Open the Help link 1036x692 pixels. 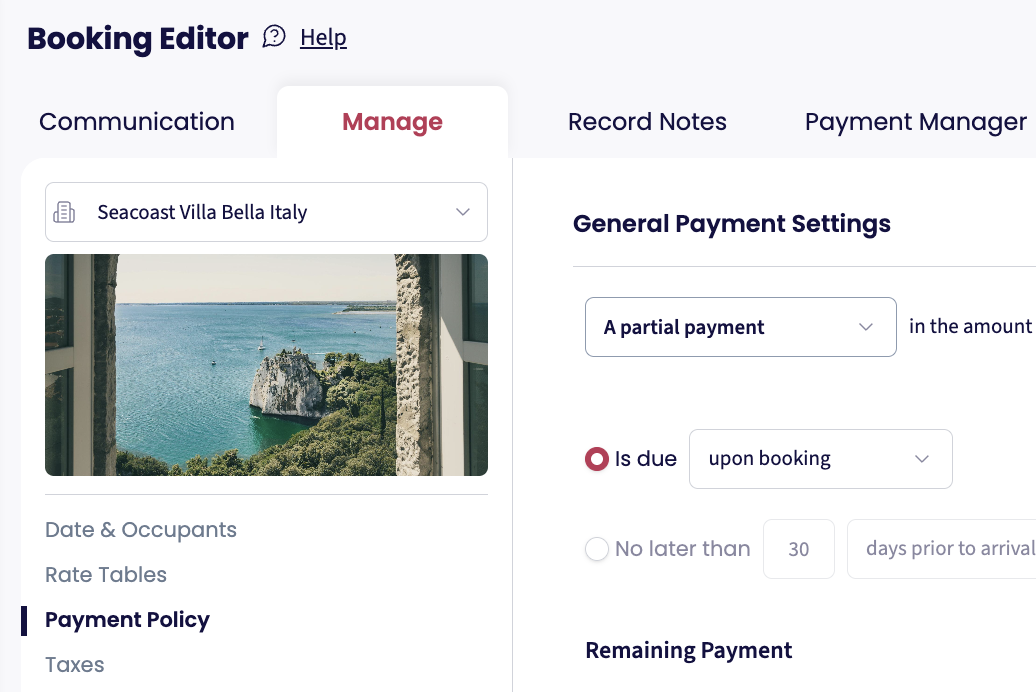(x=323, y=37)
